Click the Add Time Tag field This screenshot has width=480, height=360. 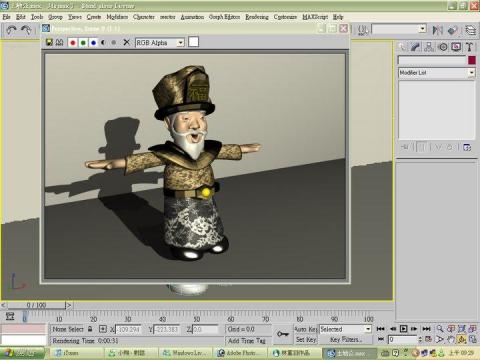(x=248, y=340)
